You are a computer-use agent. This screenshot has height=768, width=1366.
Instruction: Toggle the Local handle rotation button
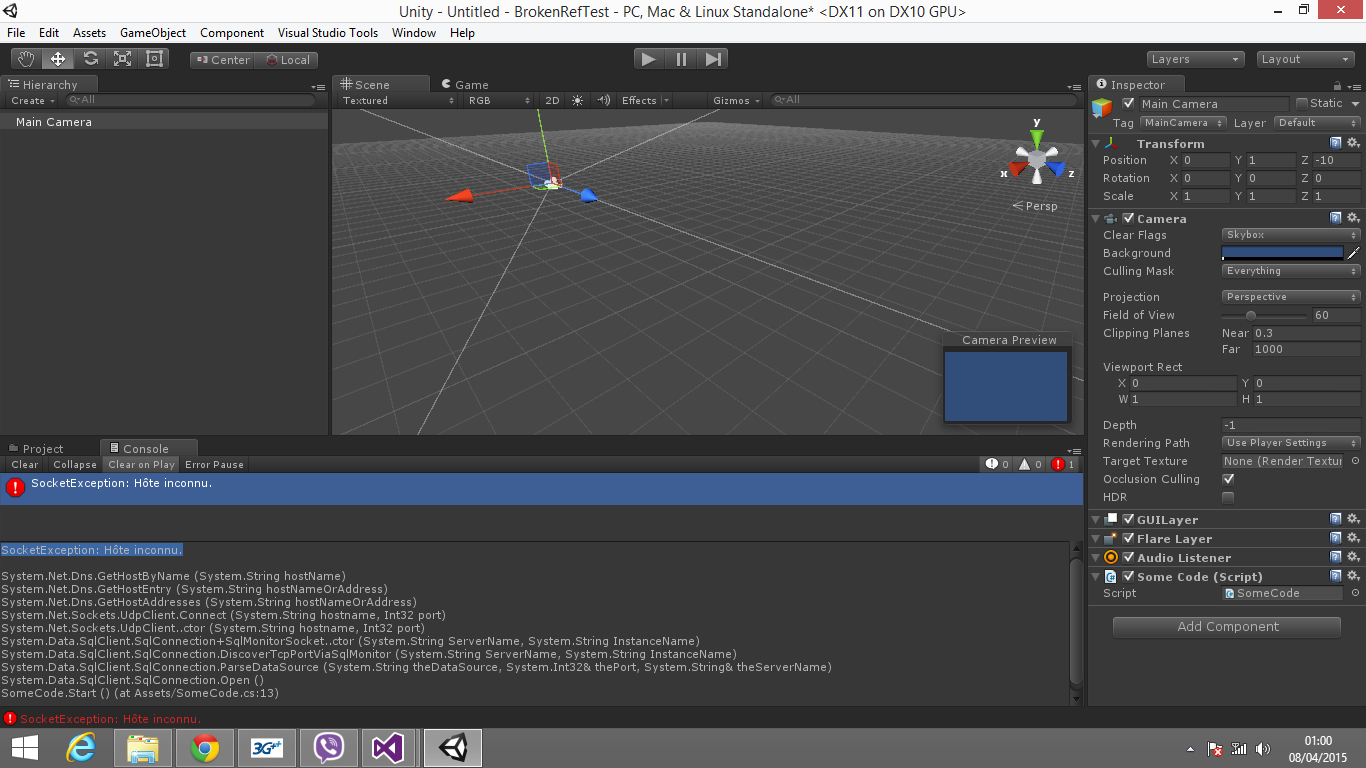tap(287, 60)
